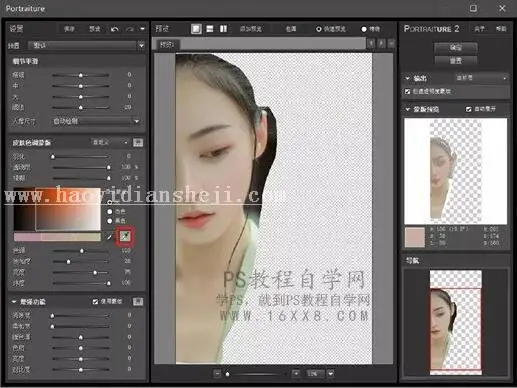Go to previous preview tab arrow

click(371, 43)
